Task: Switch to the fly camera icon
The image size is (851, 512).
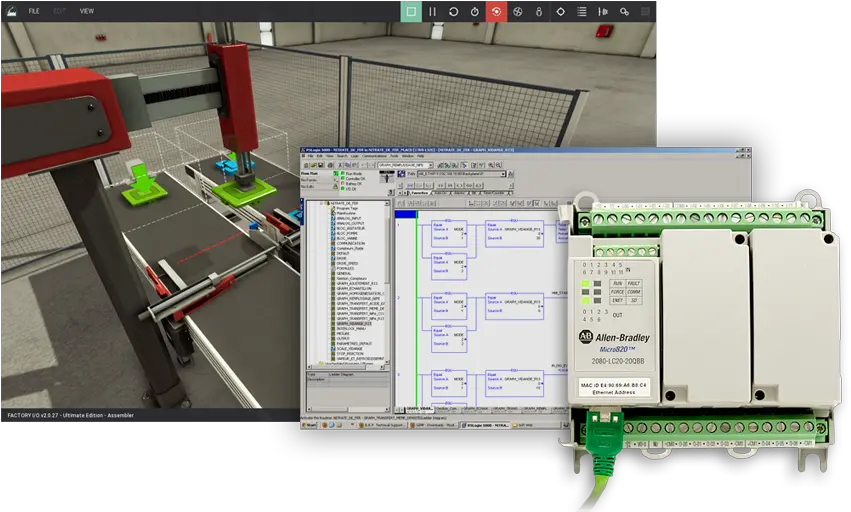Action: click(x=517, y=11)
